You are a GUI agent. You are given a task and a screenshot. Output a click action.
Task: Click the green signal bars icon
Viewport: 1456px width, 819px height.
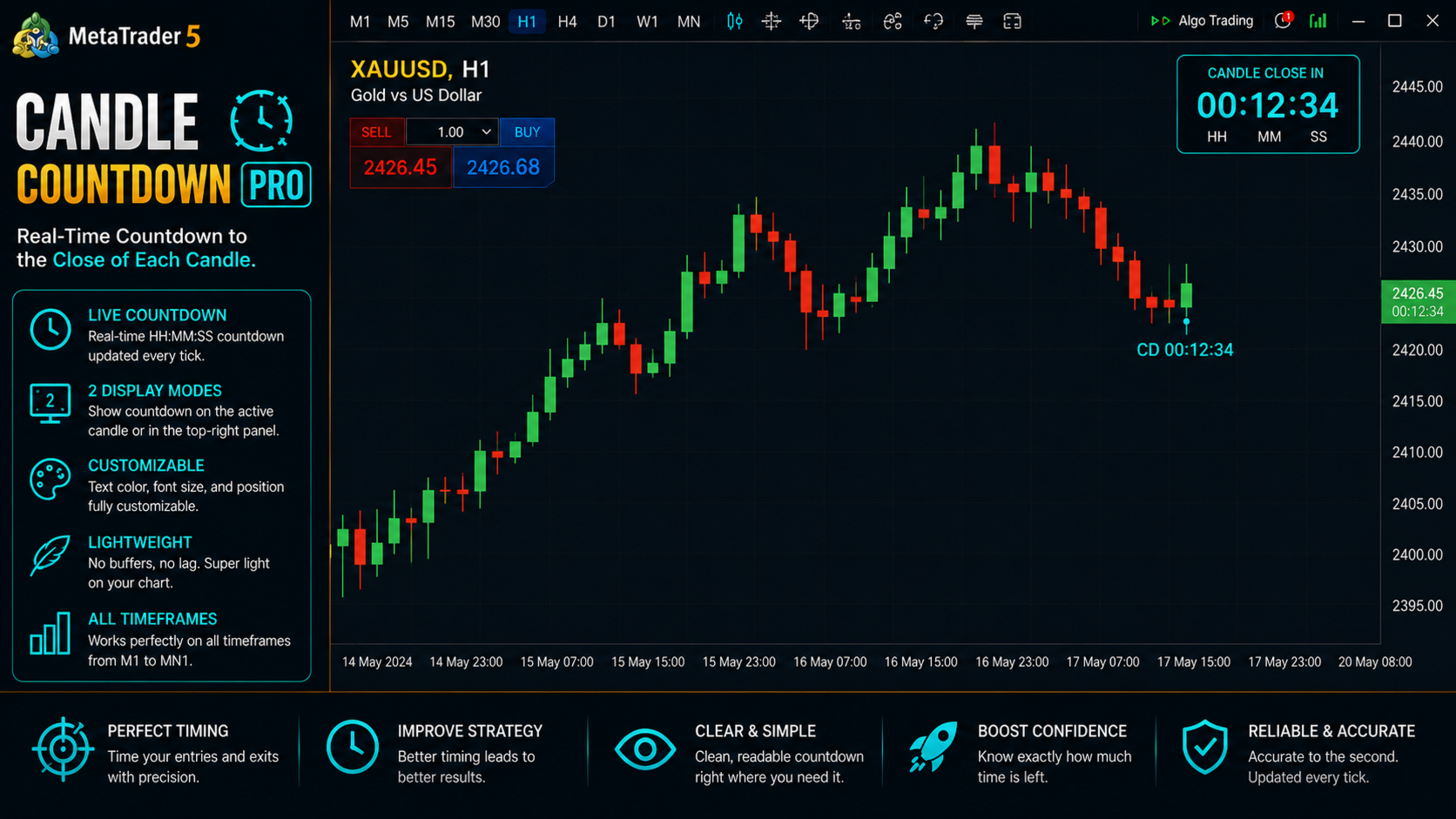[1318, 21]
